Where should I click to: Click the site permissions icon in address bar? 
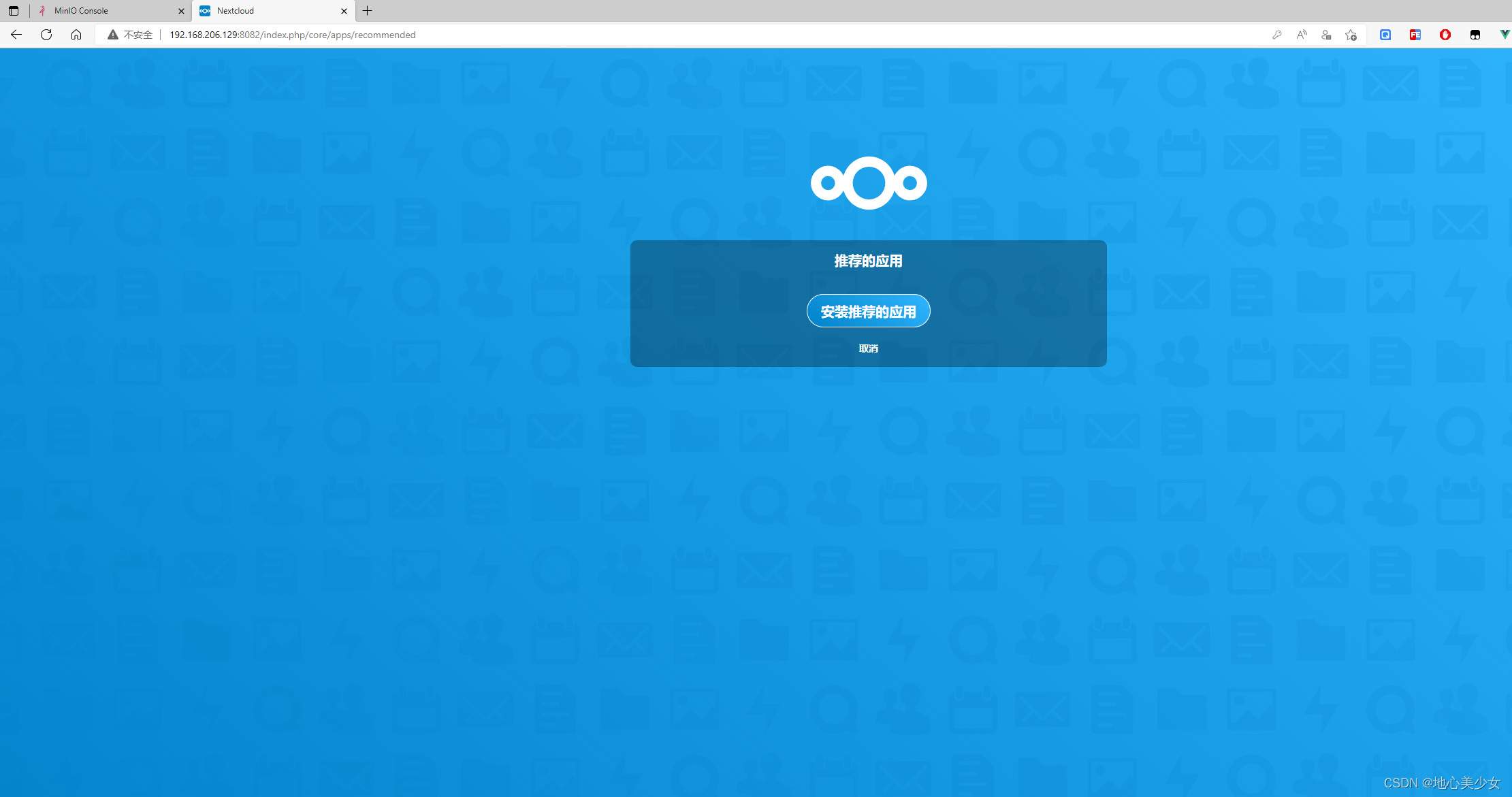click(x=1325, y=35)
